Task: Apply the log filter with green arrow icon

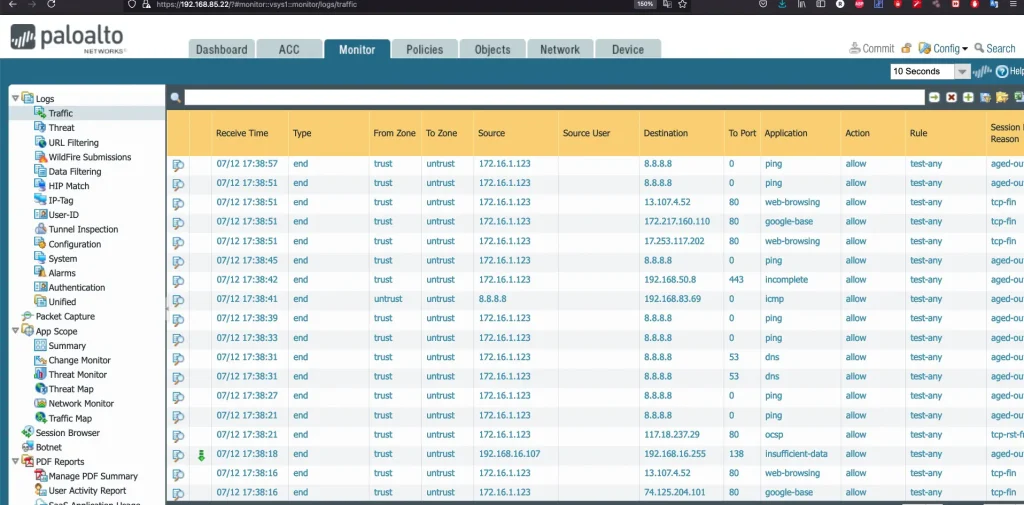Action: point(934,97)
